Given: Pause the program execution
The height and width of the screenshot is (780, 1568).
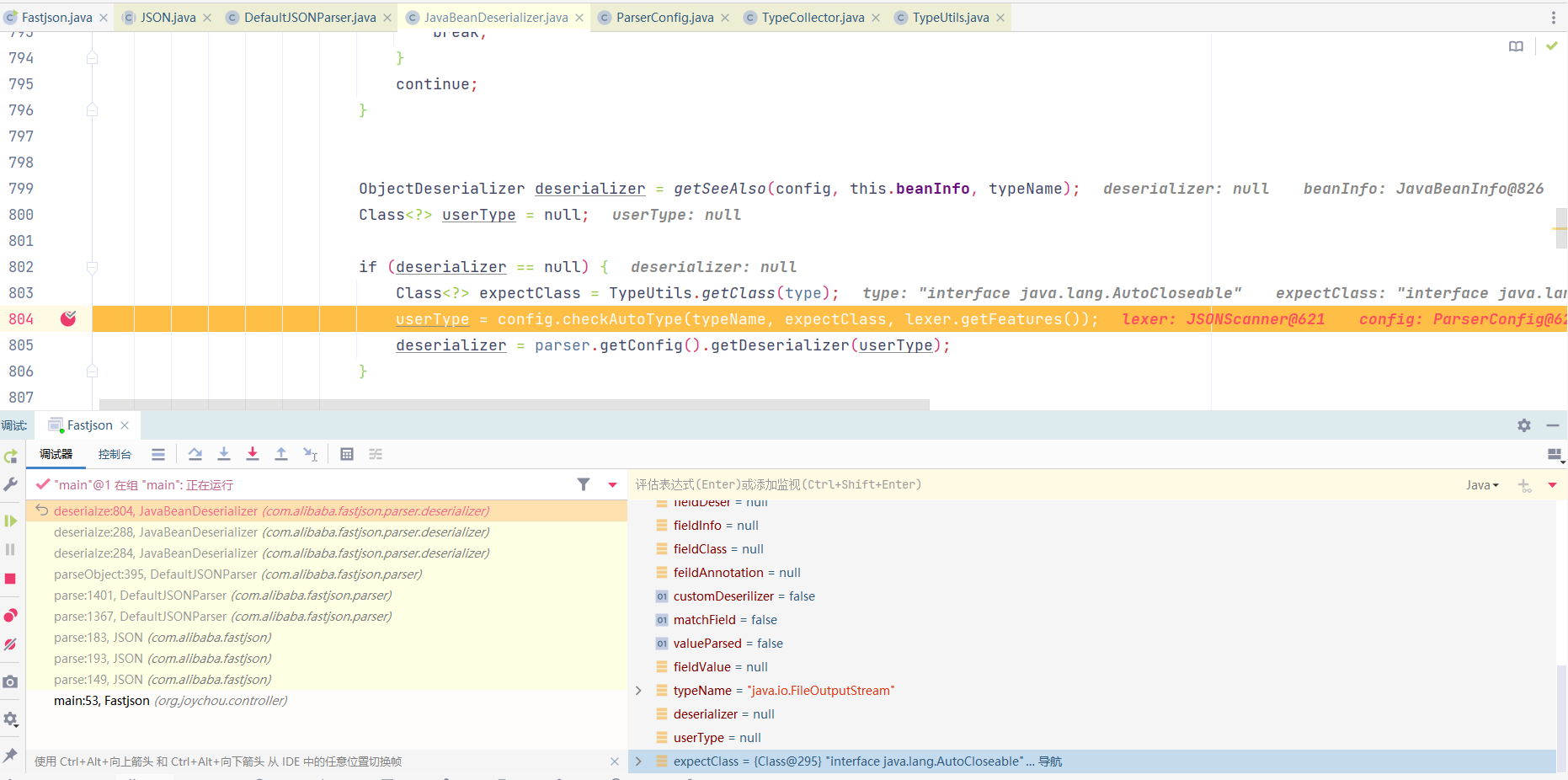Looking at the screenshot, I should point(10,549).
